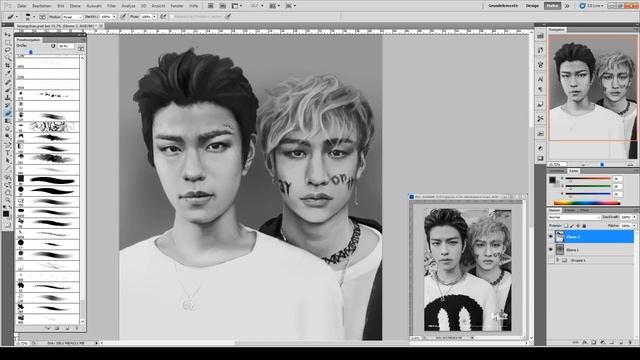Viewport: 640px width, 360px height.
Task: Select the Move tool in the toolbox
Action: 8,35
